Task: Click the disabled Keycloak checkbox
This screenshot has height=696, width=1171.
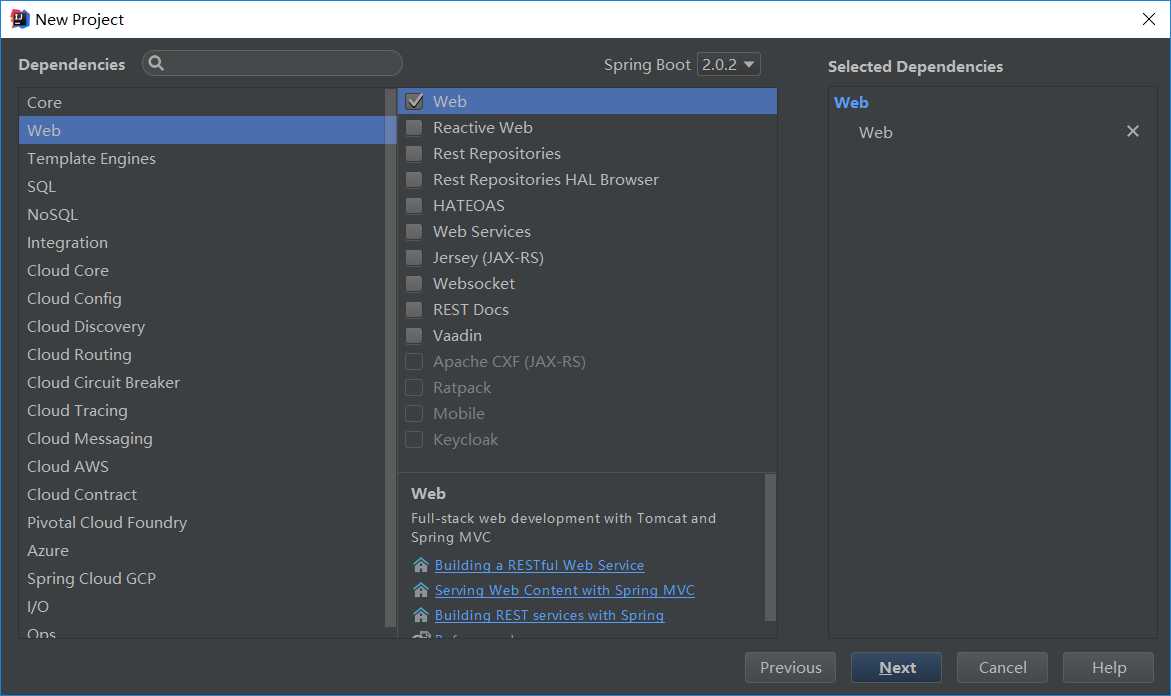Action: pyautogui.click(x=414, y=440)
